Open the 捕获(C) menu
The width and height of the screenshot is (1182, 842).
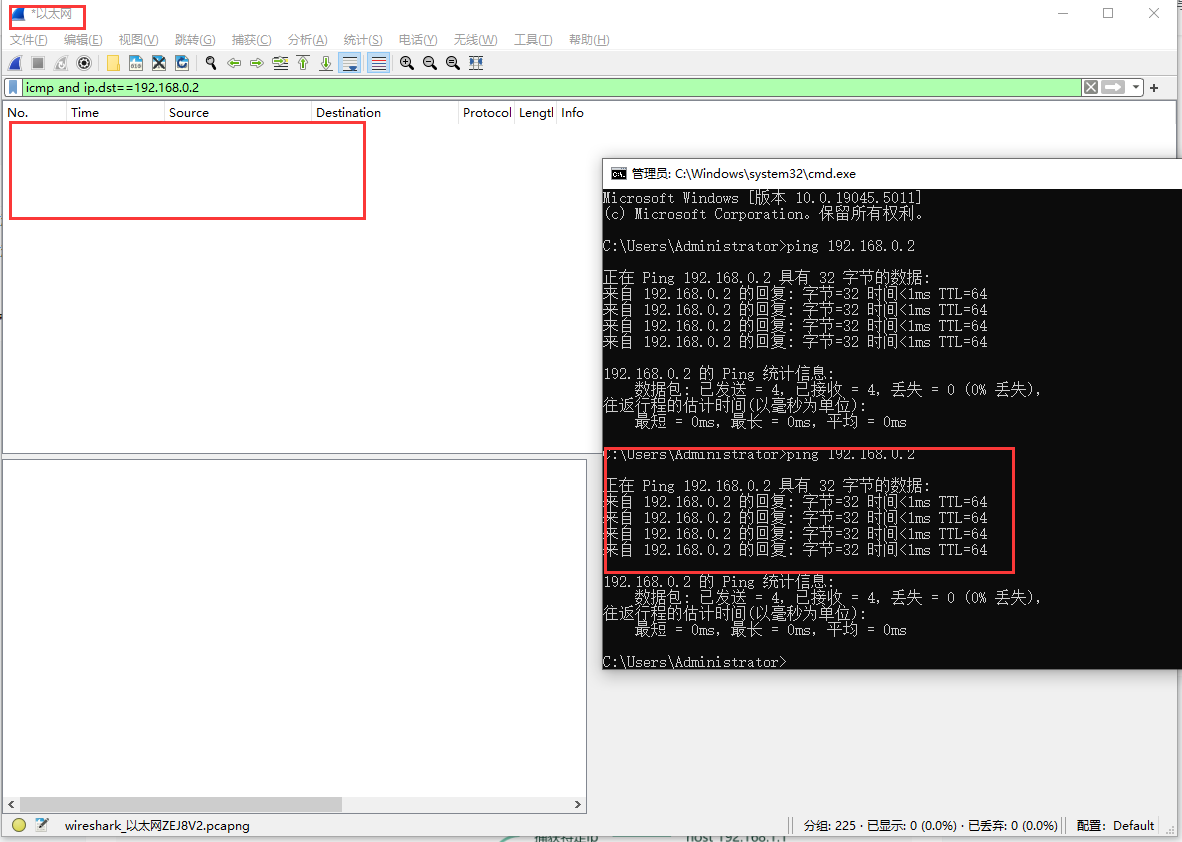point(251,40)
